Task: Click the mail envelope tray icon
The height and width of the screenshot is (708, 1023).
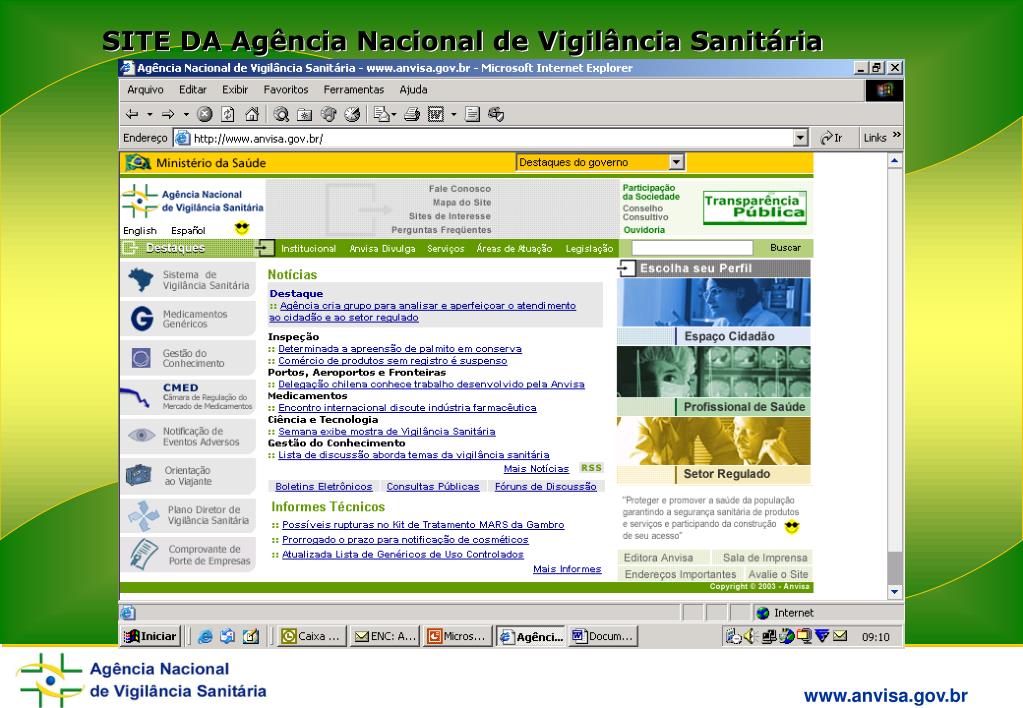Action: coord(840,635)
